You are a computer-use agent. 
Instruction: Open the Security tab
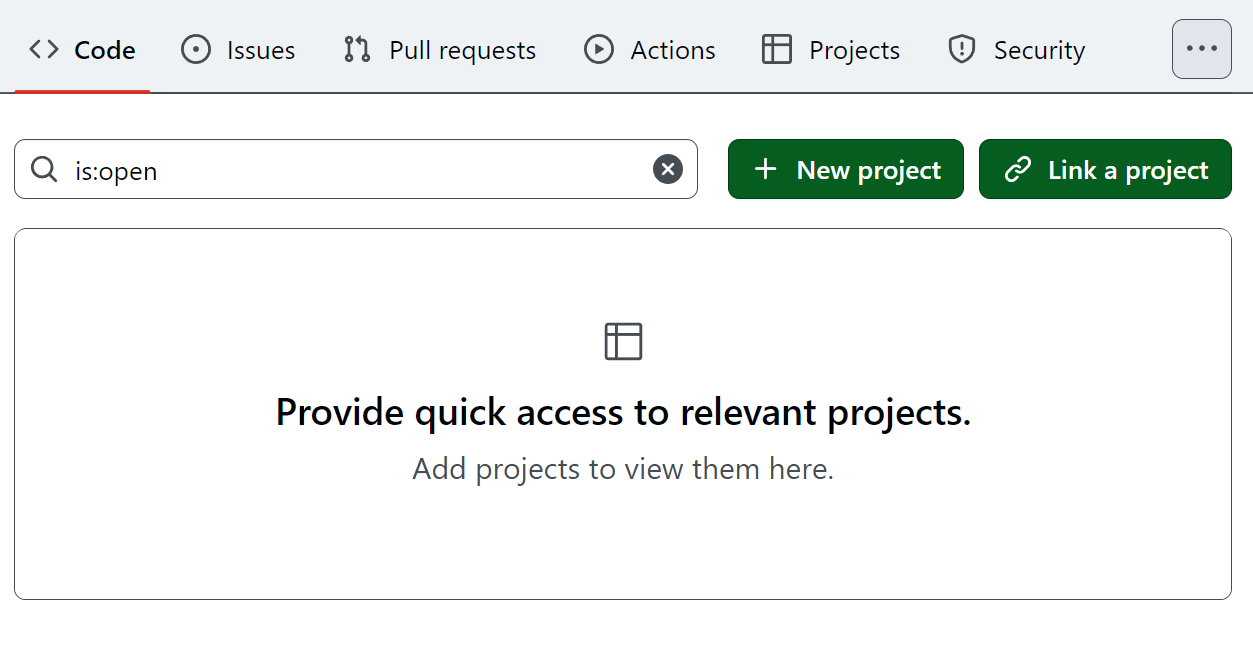click(x=1015, y=48)
